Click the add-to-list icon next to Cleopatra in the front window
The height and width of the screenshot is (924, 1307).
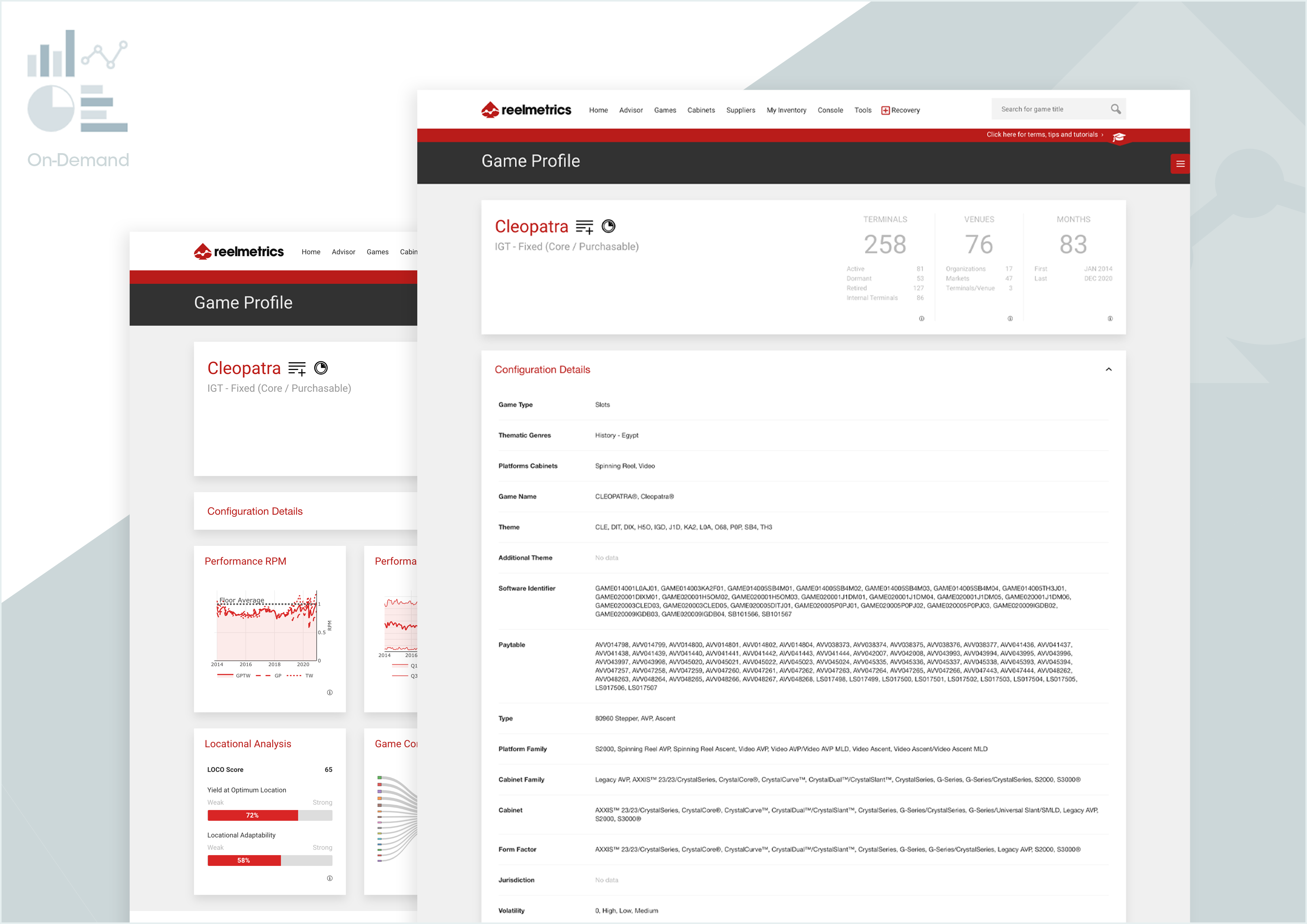point(585,227)
